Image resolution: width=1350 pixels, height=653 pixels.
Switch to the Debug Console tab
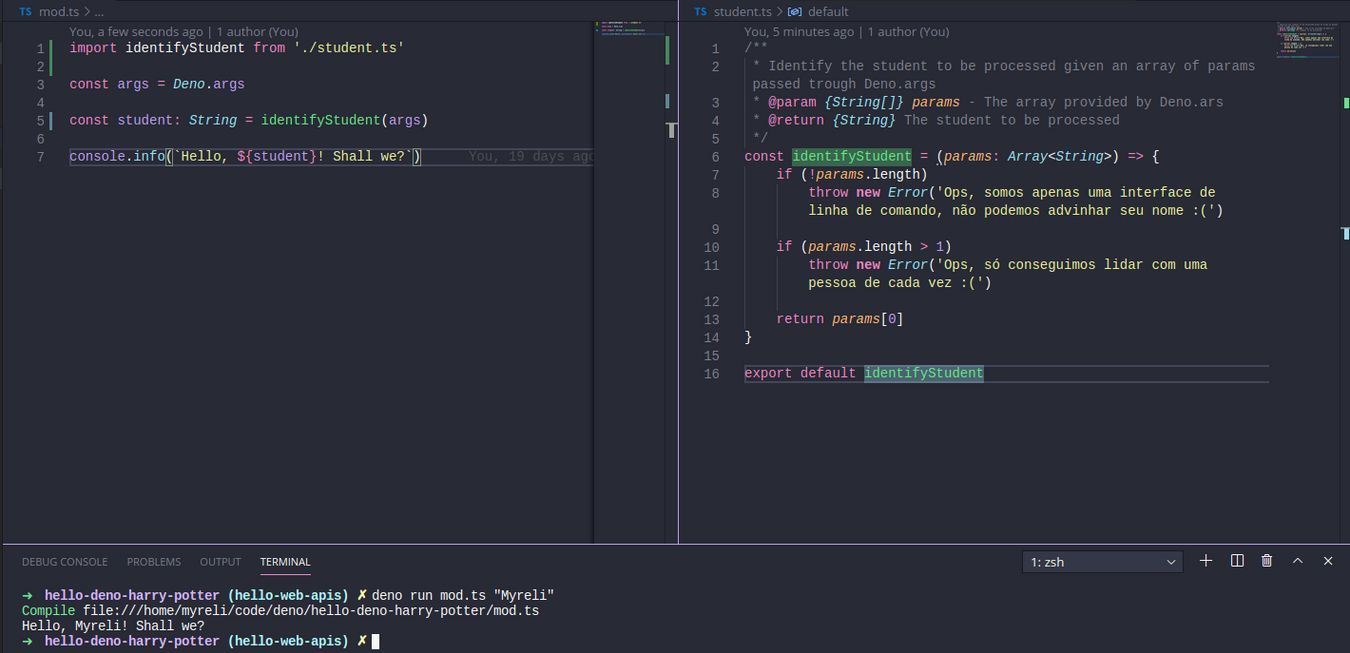coord(64,562)
